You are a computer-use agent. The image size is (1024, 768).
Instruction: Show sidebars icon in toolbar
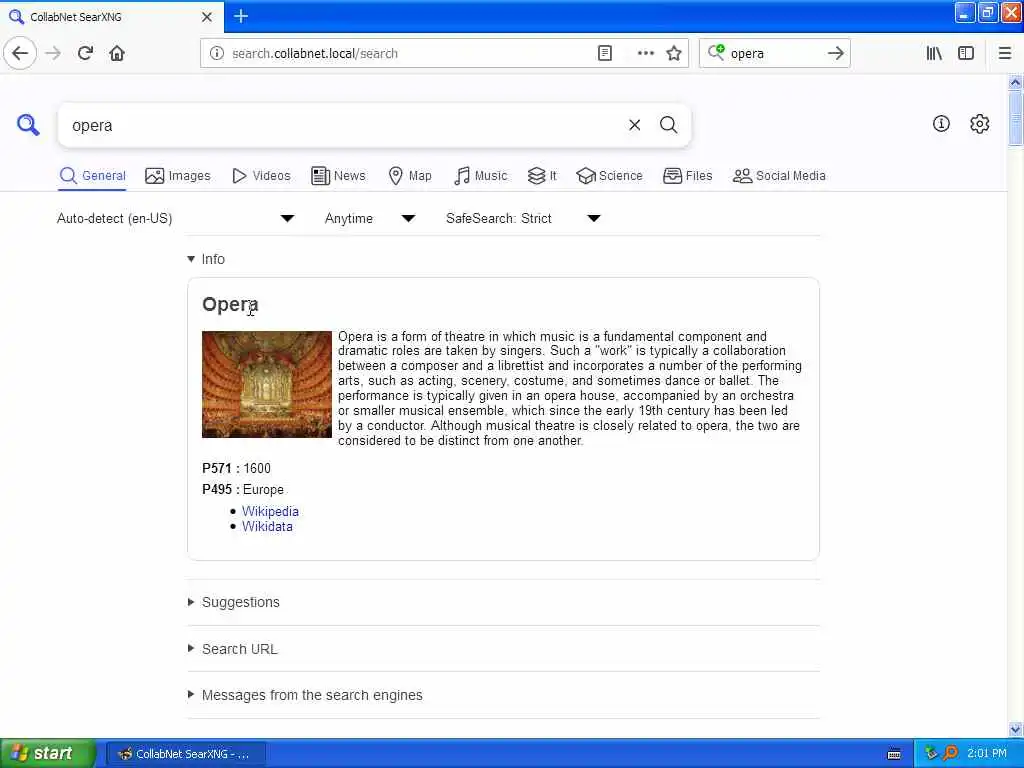[966, 54]
